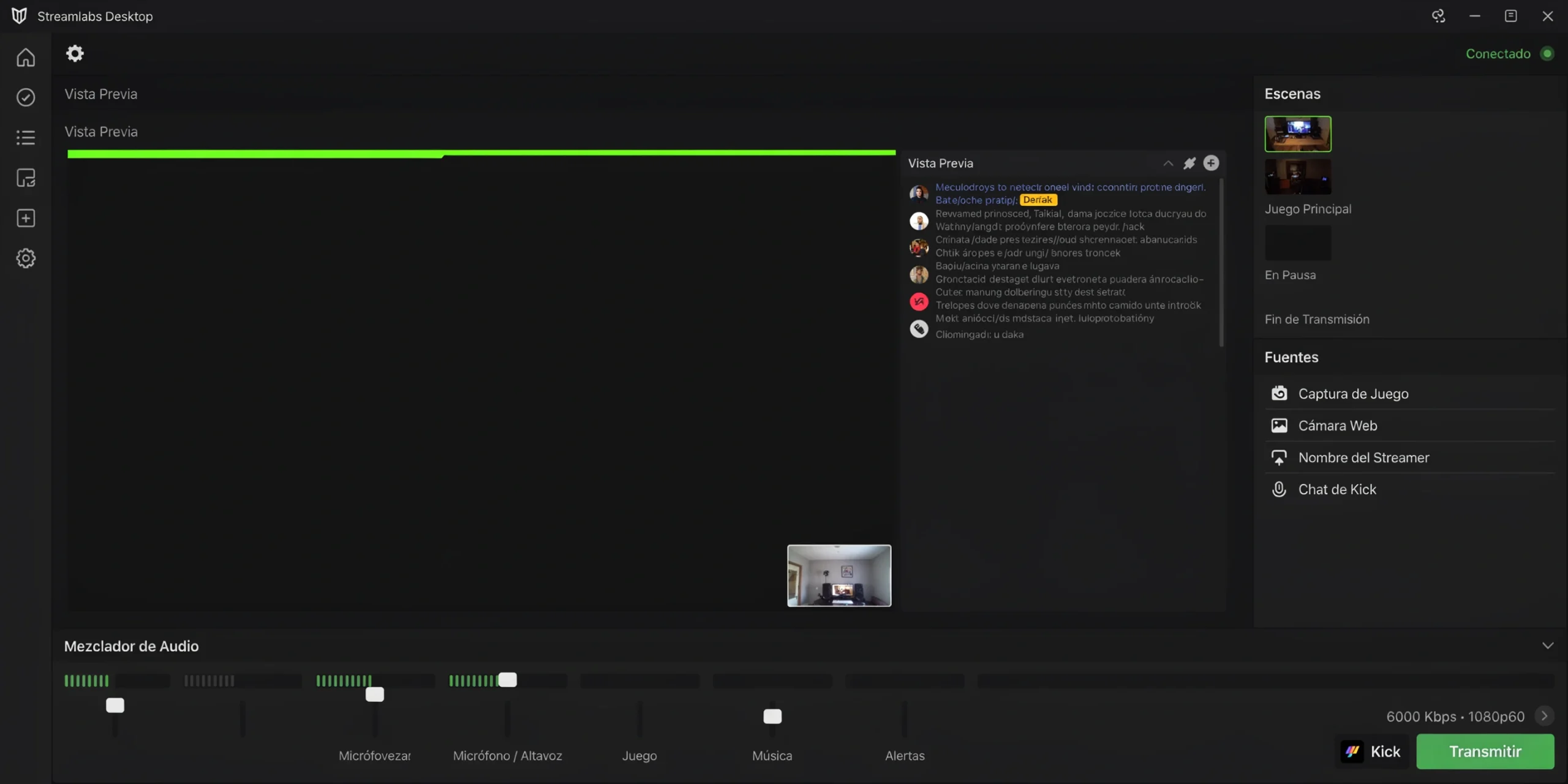This screenshot has height=784, width=1568.
Task: Click the Cámara Web image icon
Action: click(x=1279, y=425)
